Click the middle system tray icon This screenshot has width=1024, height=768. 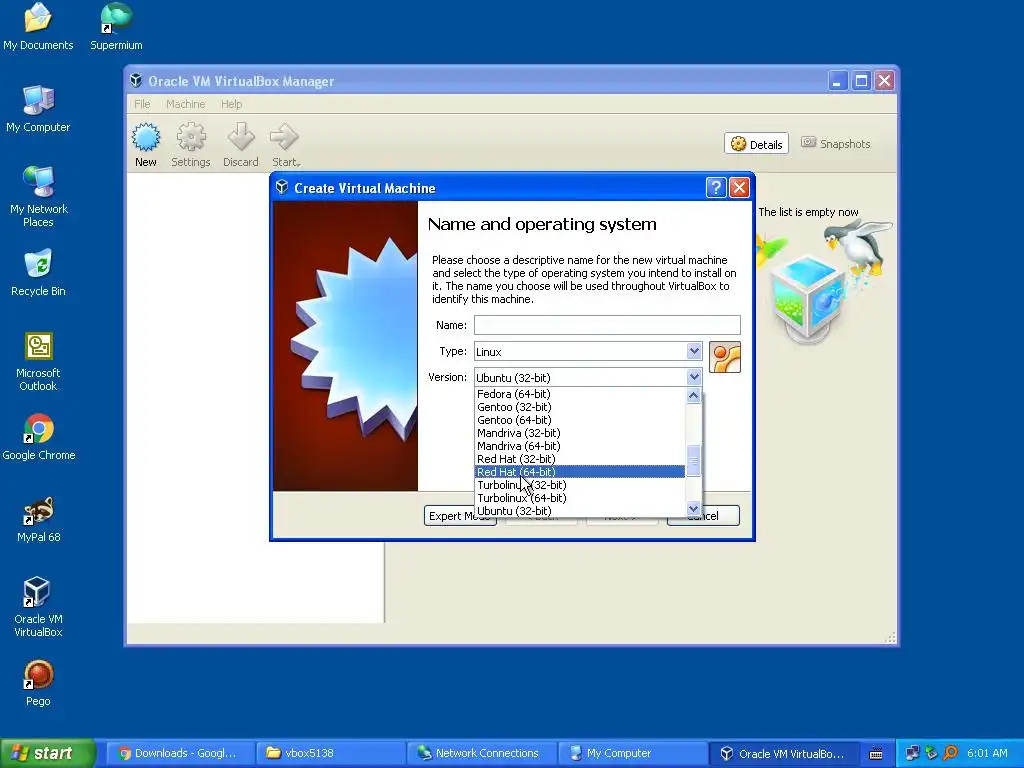[x=931, y=754]
